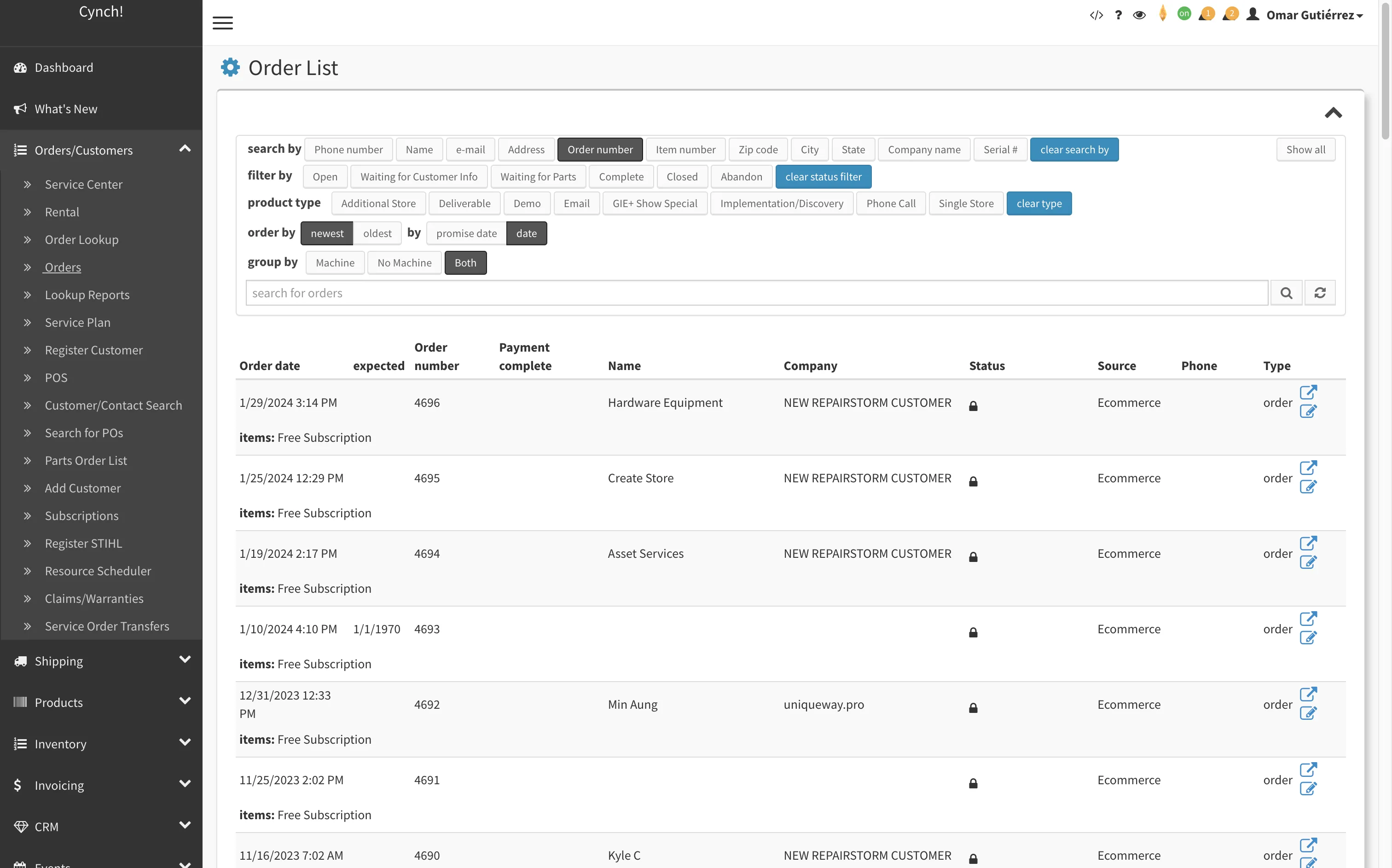Go to Service Center sidebar item
The height and width of the screenshot is (868, 1392).
(83, 184)
